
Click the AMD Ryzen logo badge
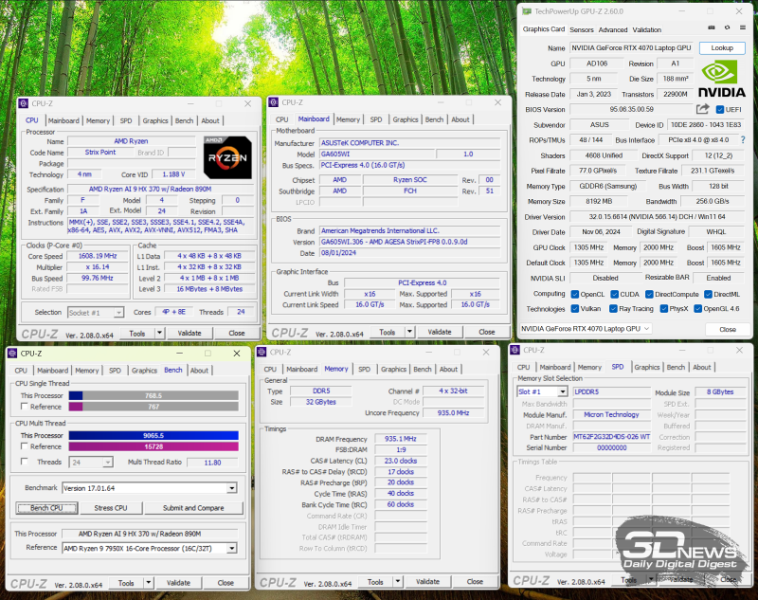coord(227,157)
